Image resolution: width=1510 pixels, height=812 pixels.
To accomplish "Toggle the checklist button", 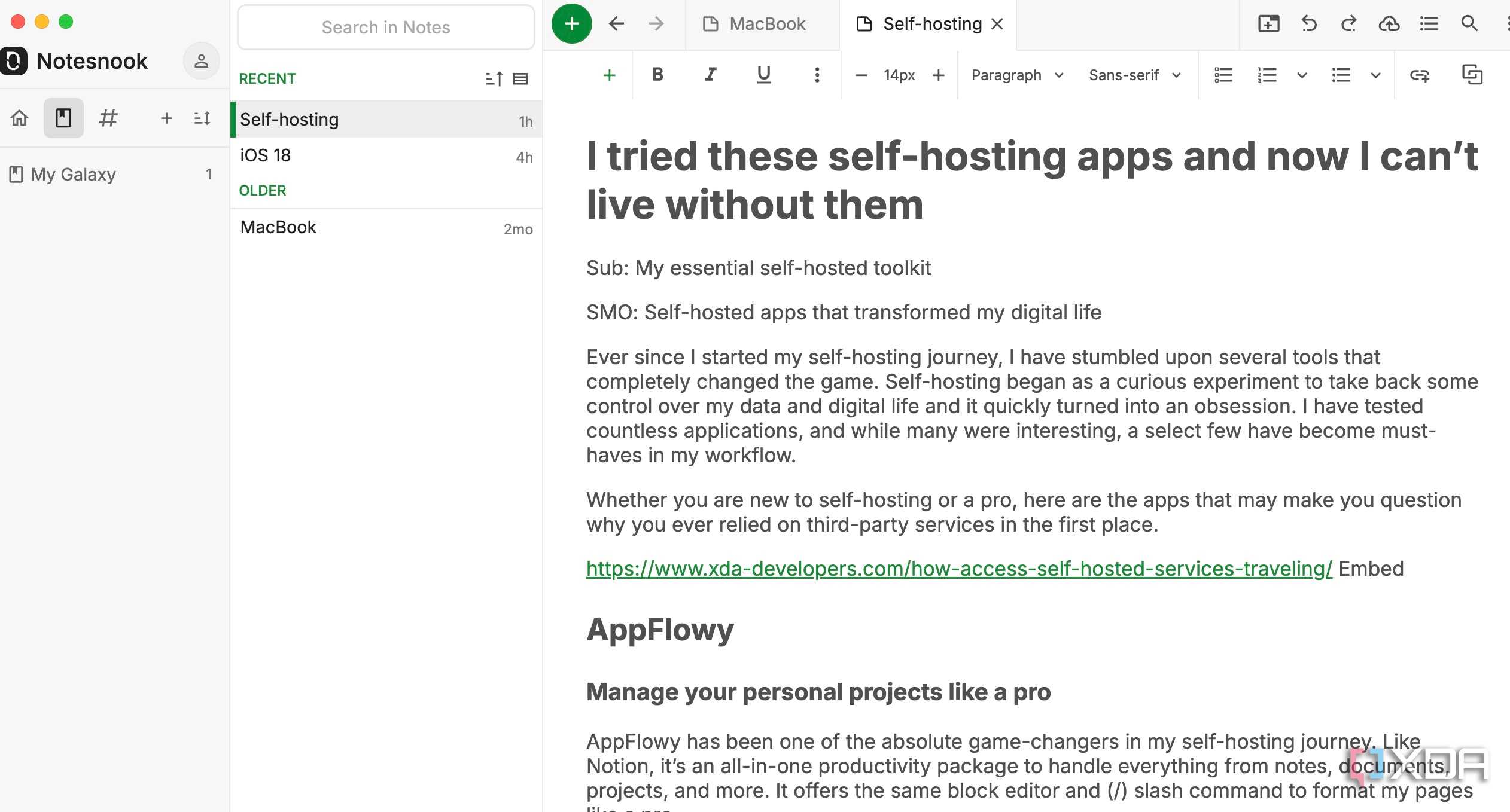I will tap(1223, 75).
